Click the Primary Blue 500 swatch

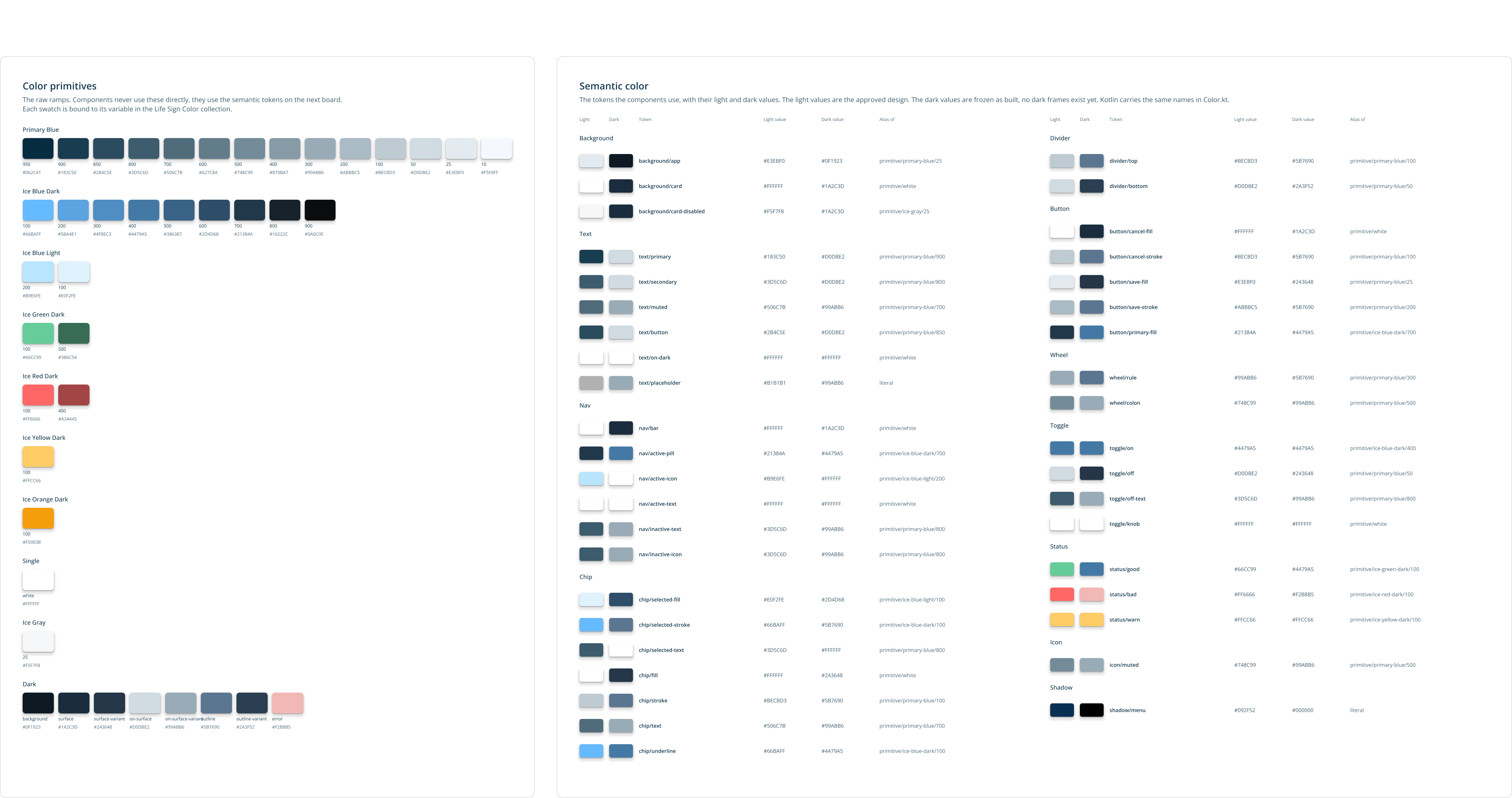(249, 148)
